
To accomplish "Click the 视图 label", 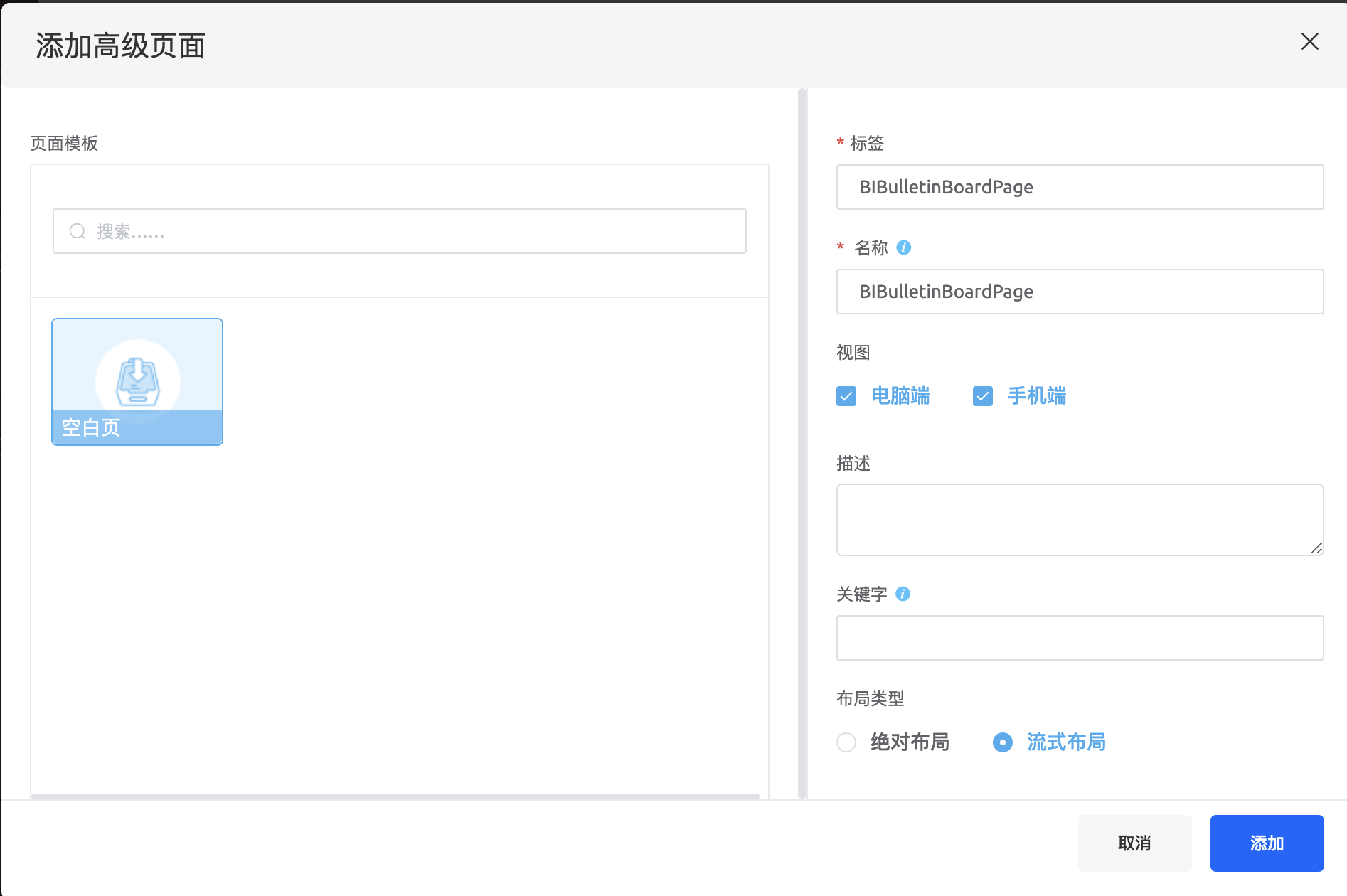I will click(853, 353).
